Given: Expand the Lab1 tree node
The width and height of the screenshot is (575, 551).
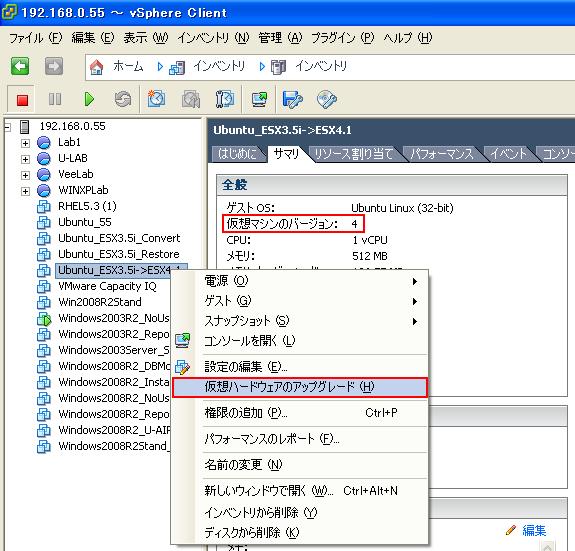Looking at the screenshot, I should (25, 143).
